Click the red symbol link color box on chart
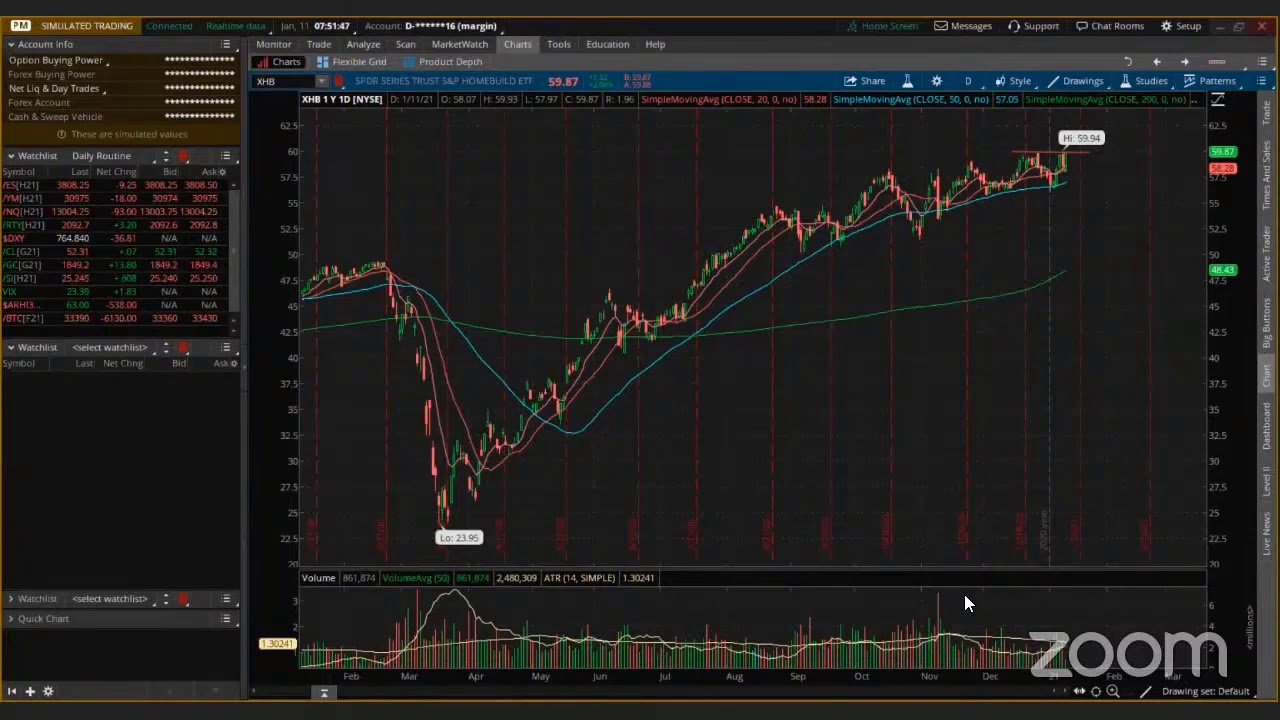1280x720 pixels. click(340, 81)
